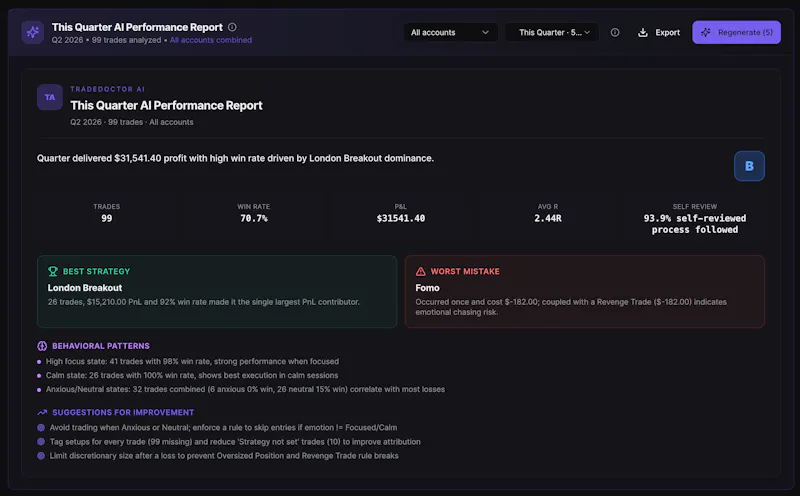Click the quarter summary profit sentence
This screenshot has width=800, height=496.
(x=235, y=158)
